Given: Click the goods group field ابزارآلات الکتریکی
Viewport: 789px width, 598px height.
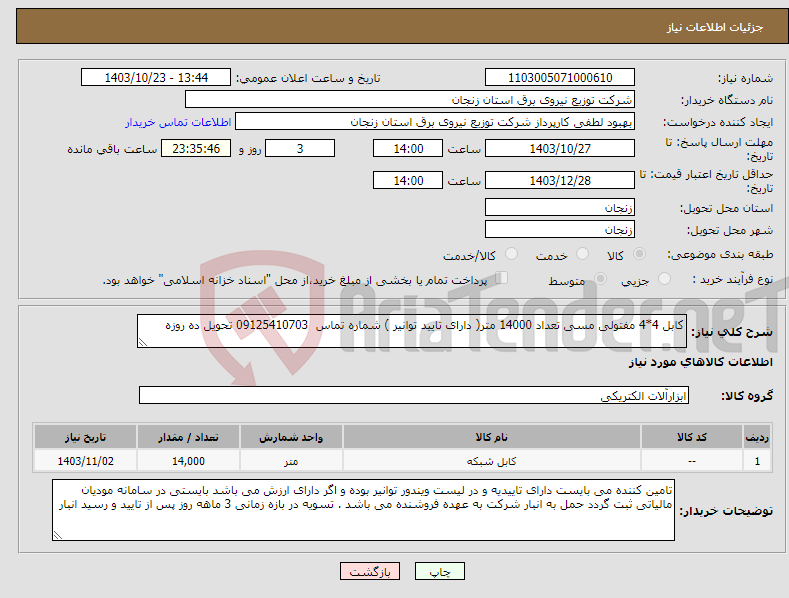Looking at the screenshot, I should 414,396.
